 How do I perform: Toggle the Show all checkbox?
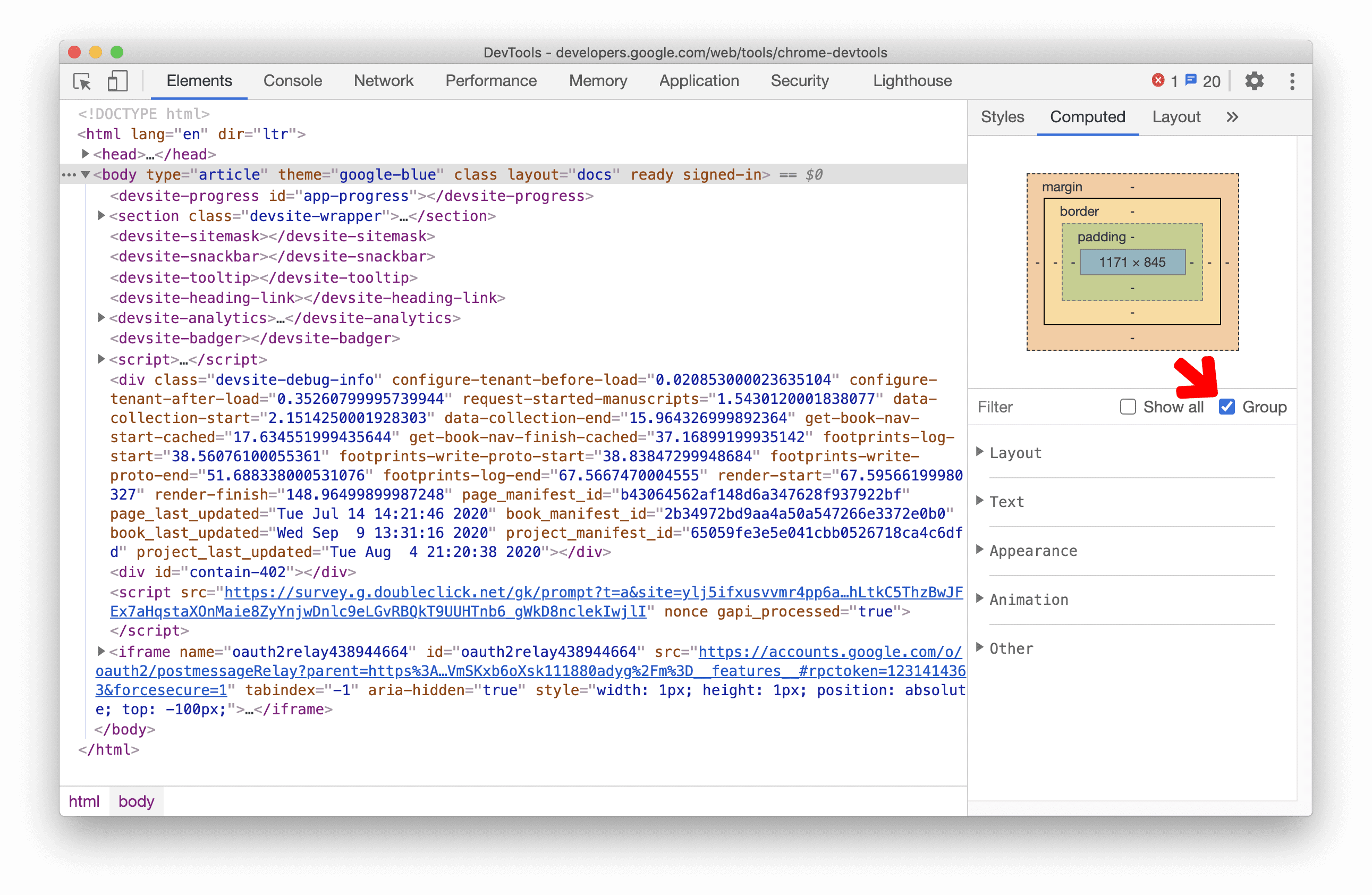point(1128,406)
